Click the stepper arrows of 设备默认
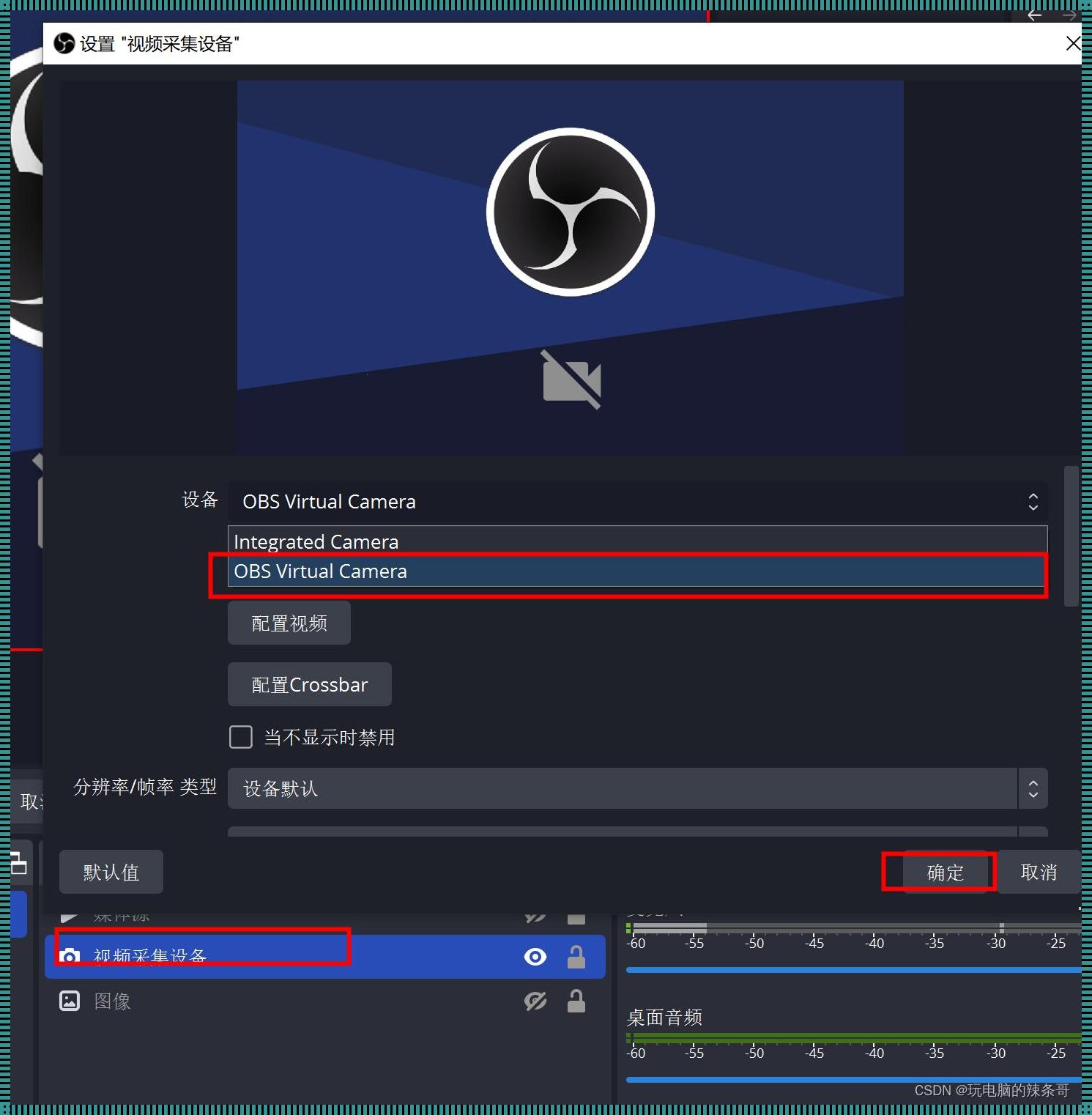The image size is (1092, 1115). 1033,788
